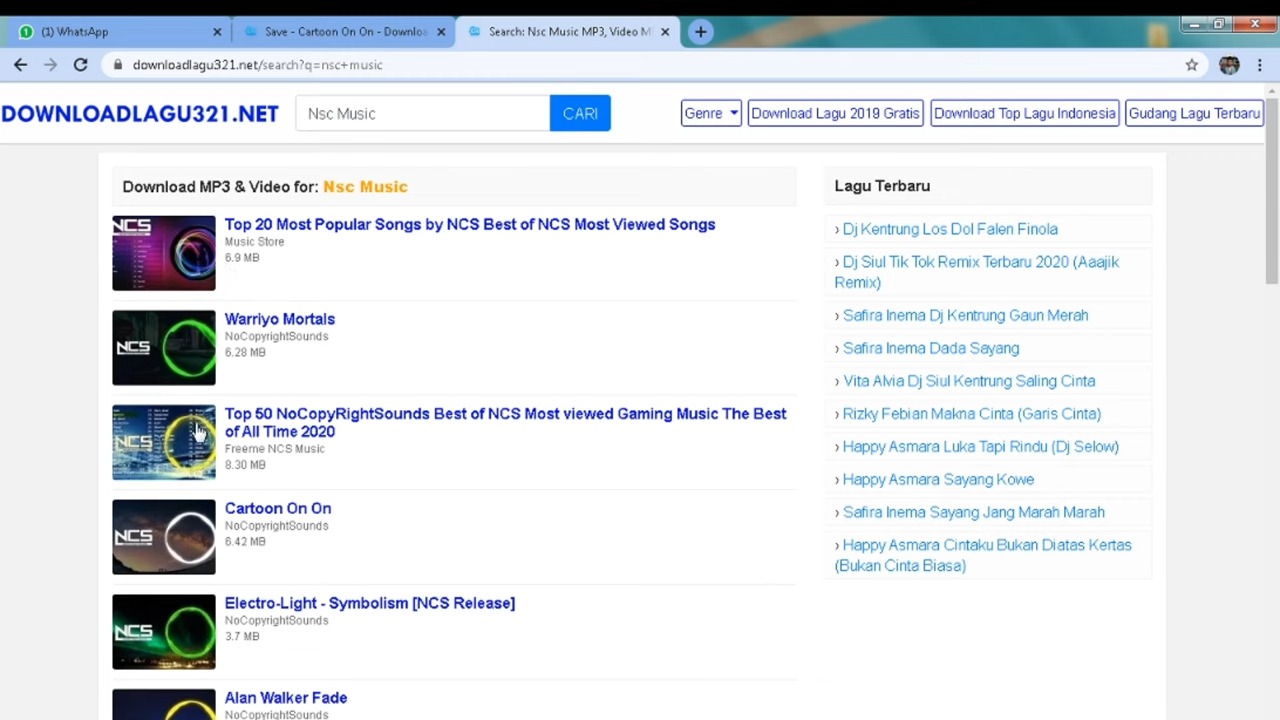This screenshot has width=1280, height=720.
Task: Close the WhatsApp tab
Action: (x=217, y=32)
